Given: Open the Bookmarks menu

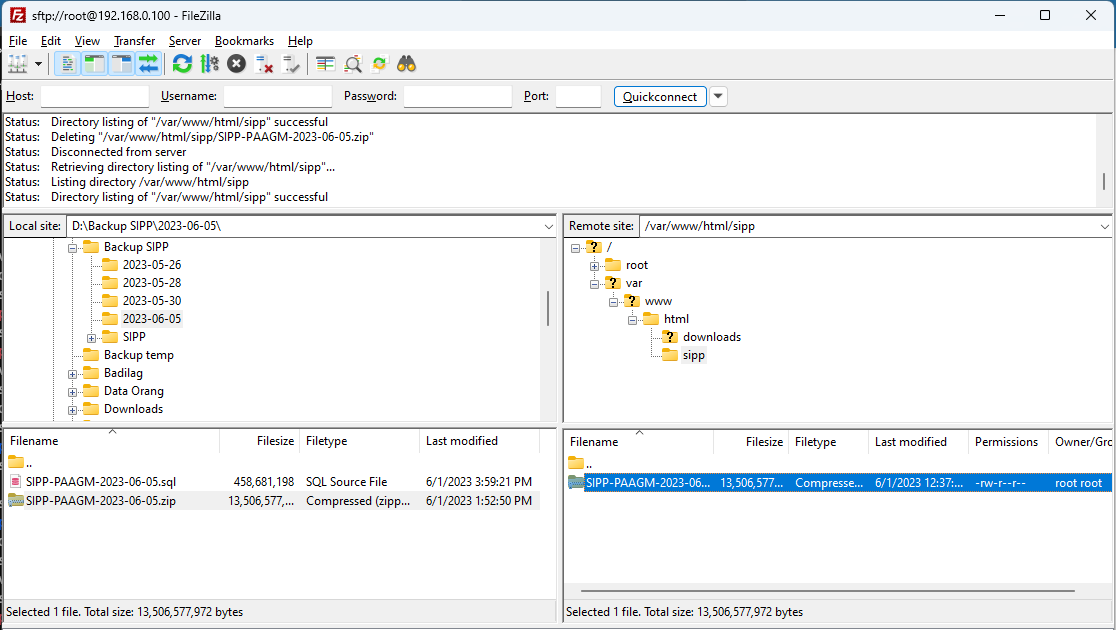Looking at the screenshot, I should 244,41.
